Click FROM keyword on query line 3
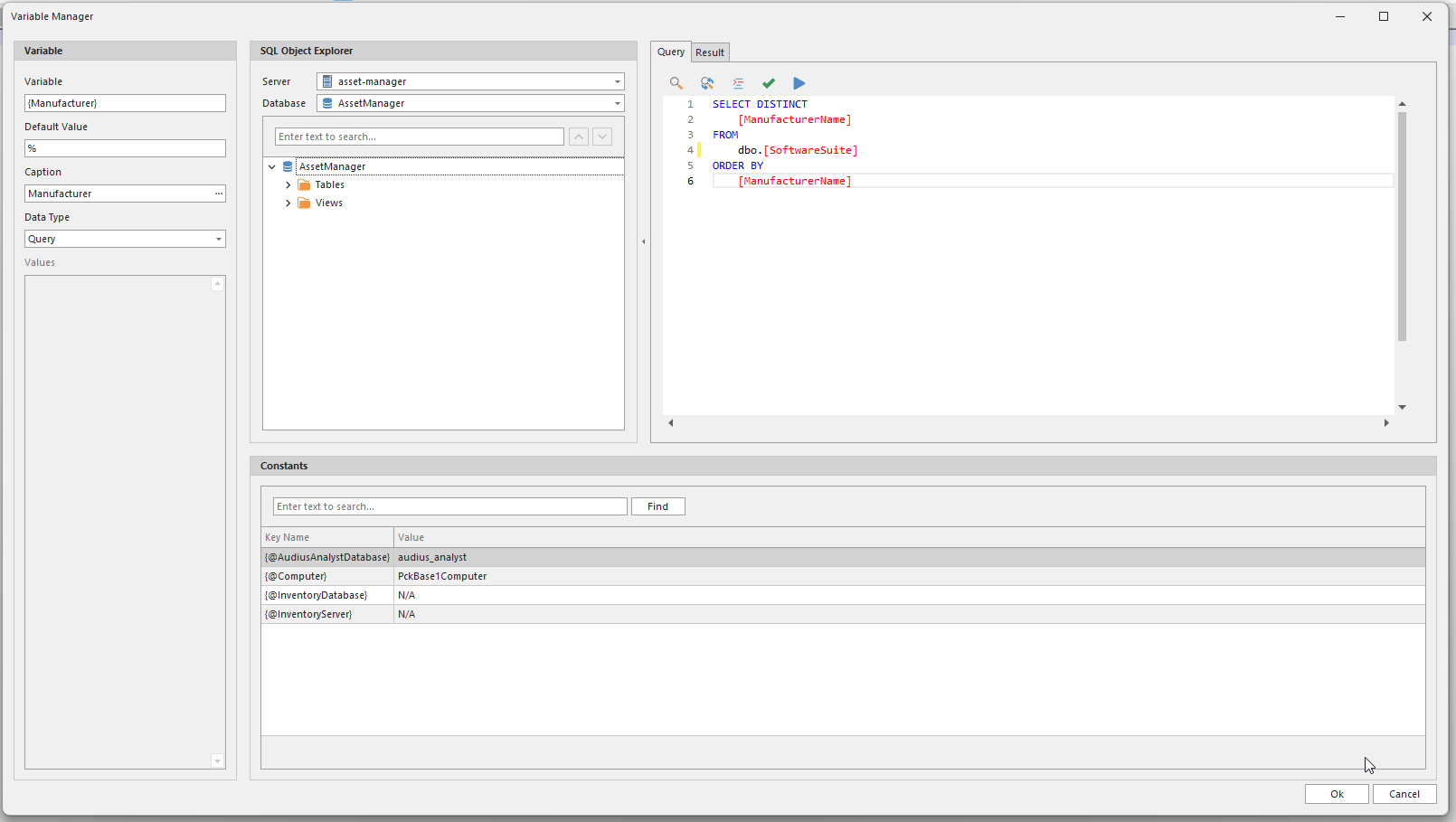Image resolution: width=1456 pixels, height=822 pixels. pyautogui.click(x=725, y=135)
